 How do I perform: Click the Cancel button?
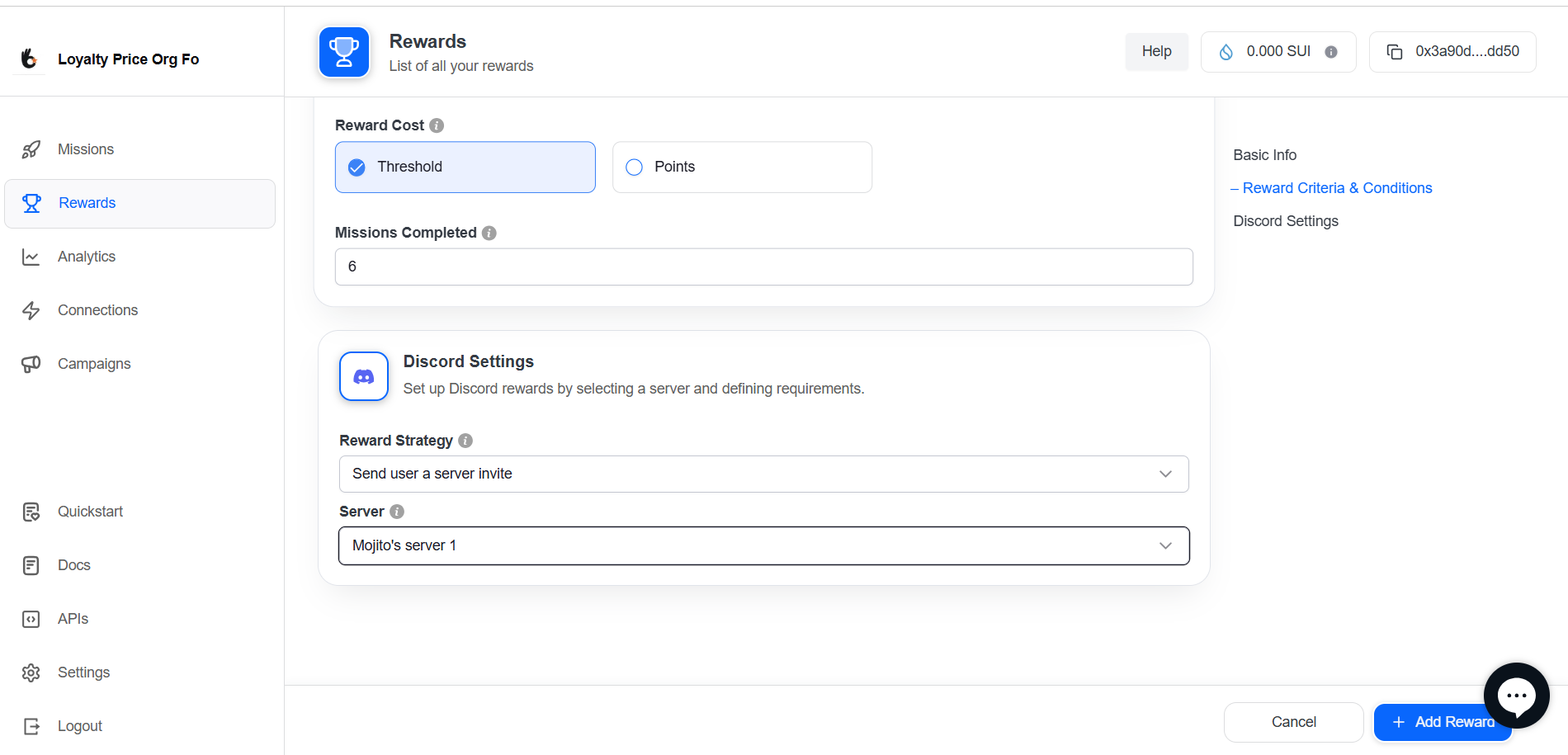[x=1294, y=722]
